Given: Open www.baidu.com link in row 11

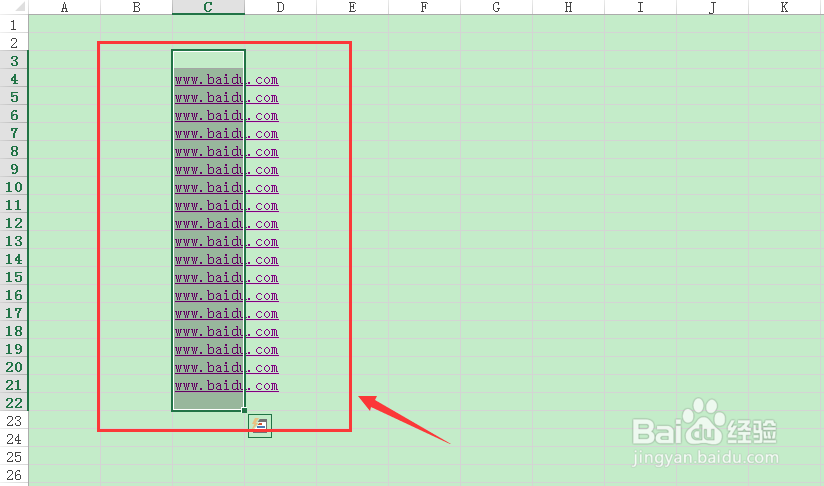Looking at the screenshot, I should click(226, 205).
